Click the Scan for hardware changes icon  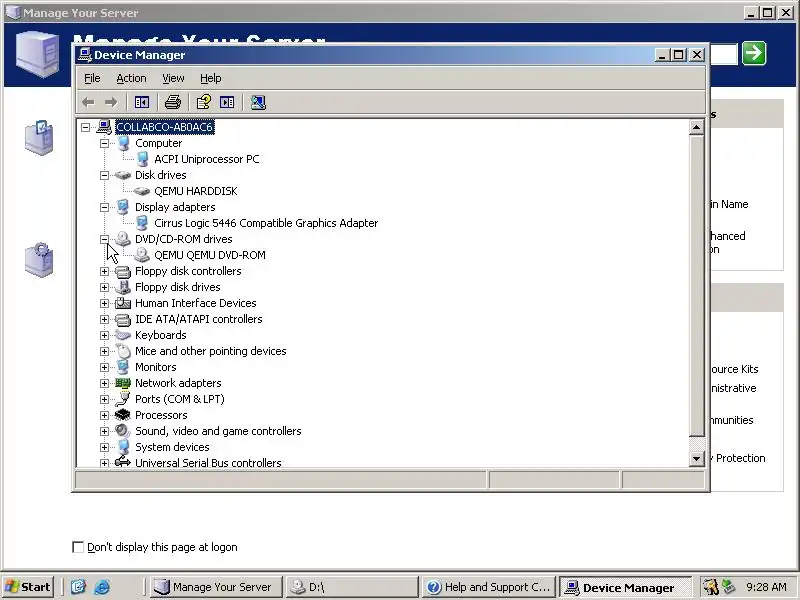pyautogui.click(x=258, y=103)
